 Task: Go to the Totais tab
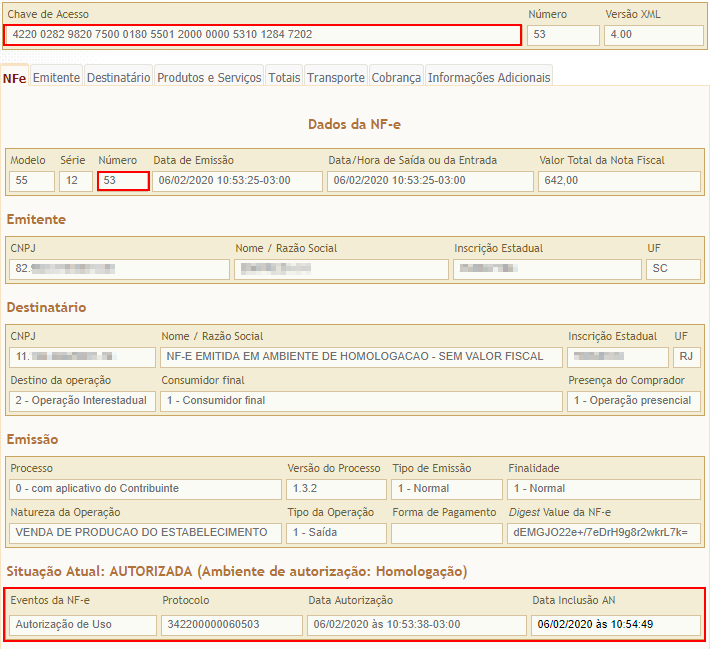pos(284,77)
